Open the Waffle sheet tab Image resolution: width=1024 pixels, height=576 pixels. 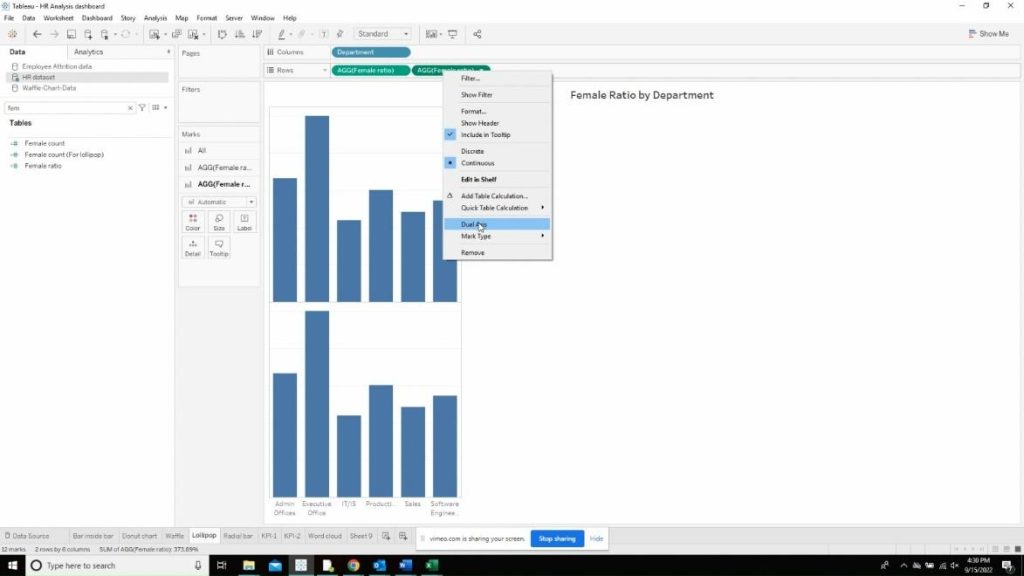point(174,536)
